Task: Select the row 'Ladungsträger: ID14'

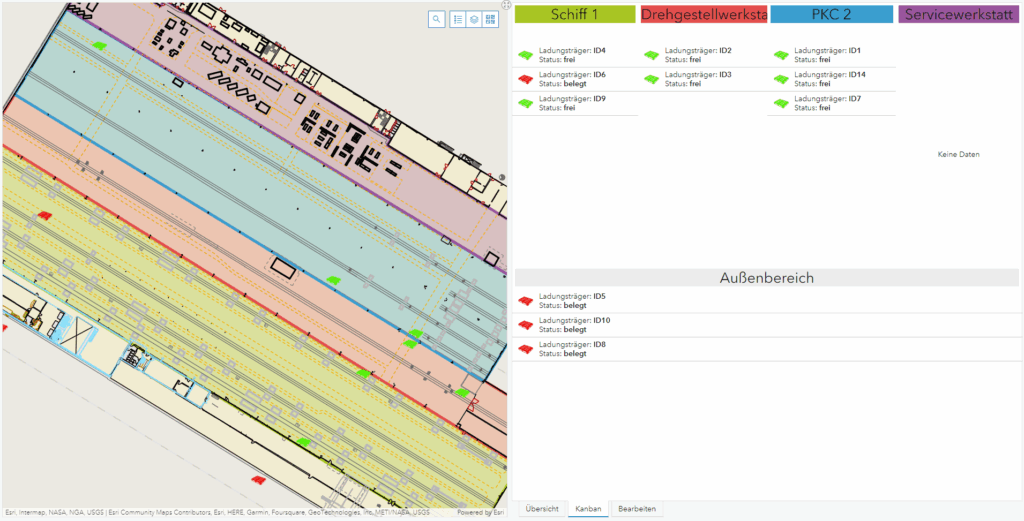Action: (x=831, y=79)
